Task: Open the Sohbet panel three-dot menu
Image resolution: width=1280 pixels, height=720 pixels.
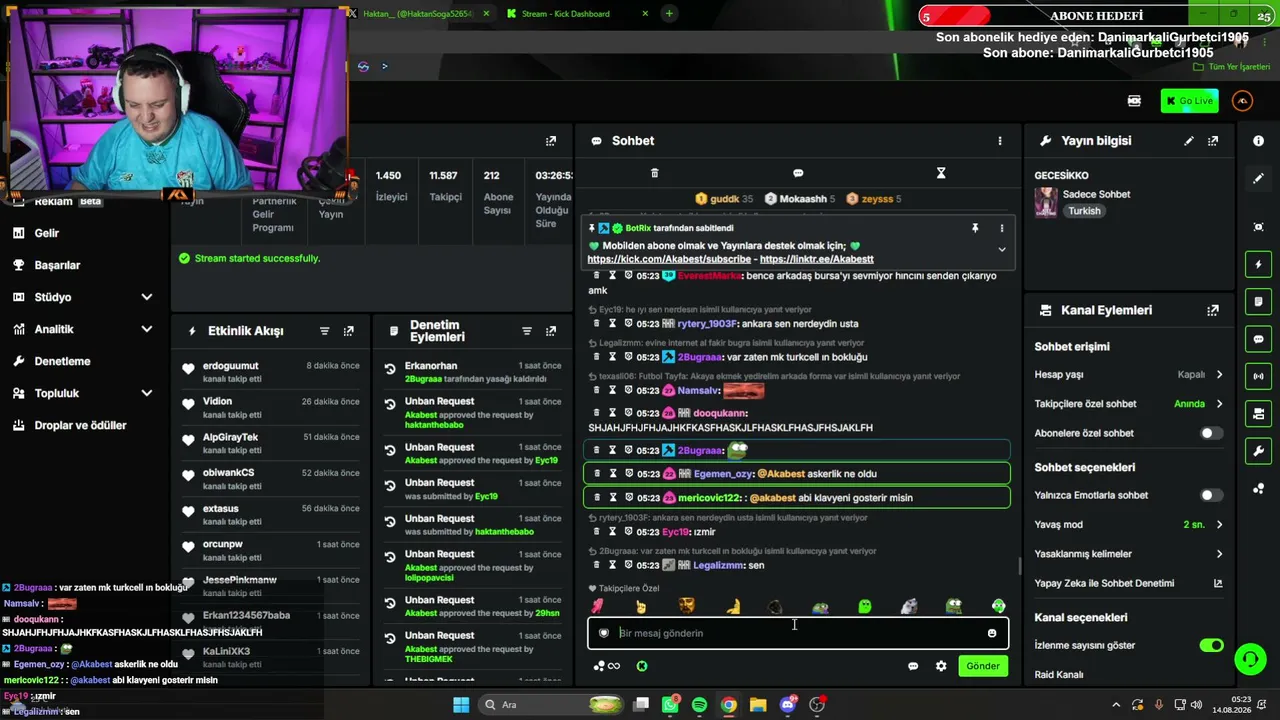Action: point(999,141)
